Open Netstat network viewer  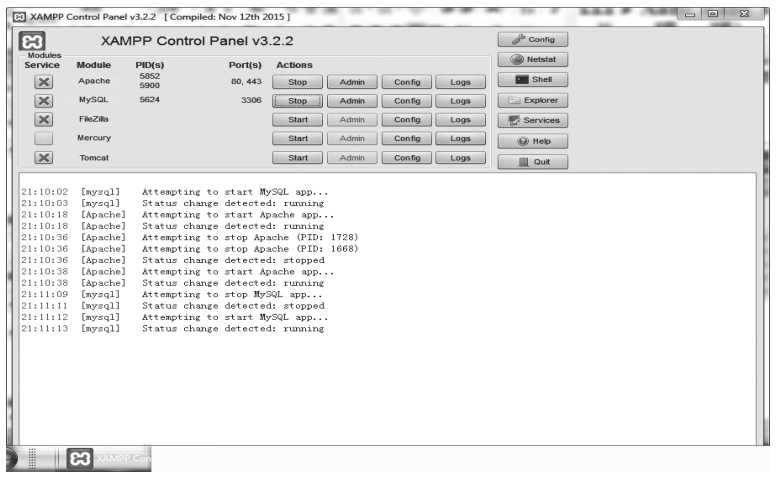click(x=533, y=59)
